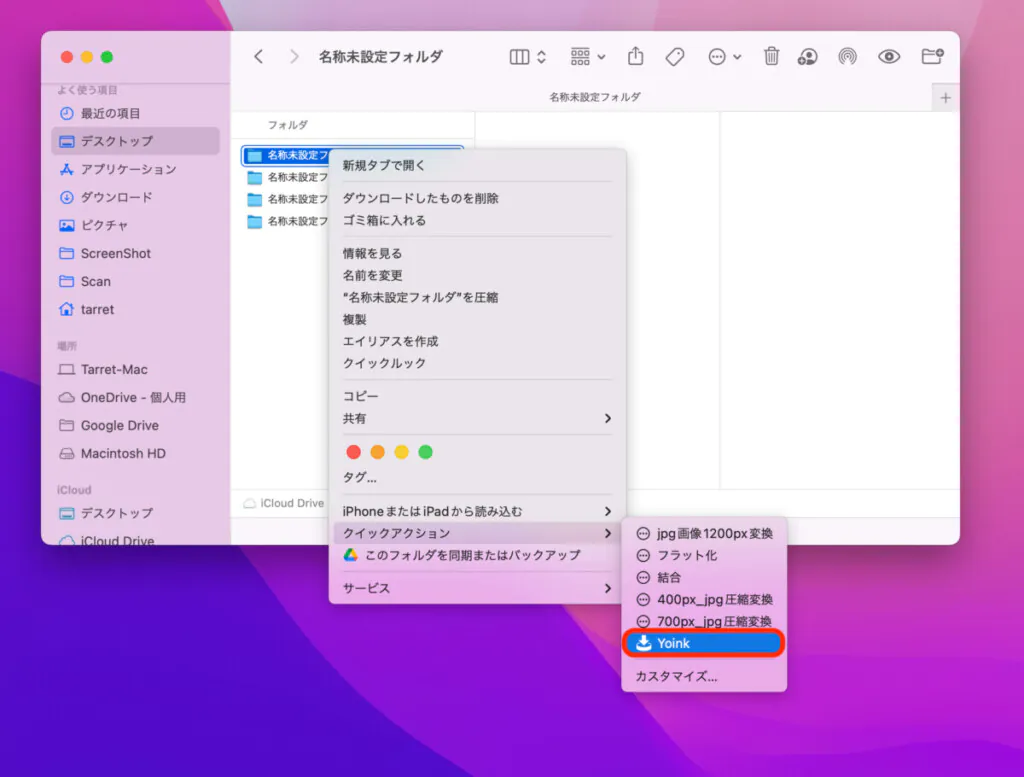Expand the group-by dropdown arrow

[x=601, y=57]
